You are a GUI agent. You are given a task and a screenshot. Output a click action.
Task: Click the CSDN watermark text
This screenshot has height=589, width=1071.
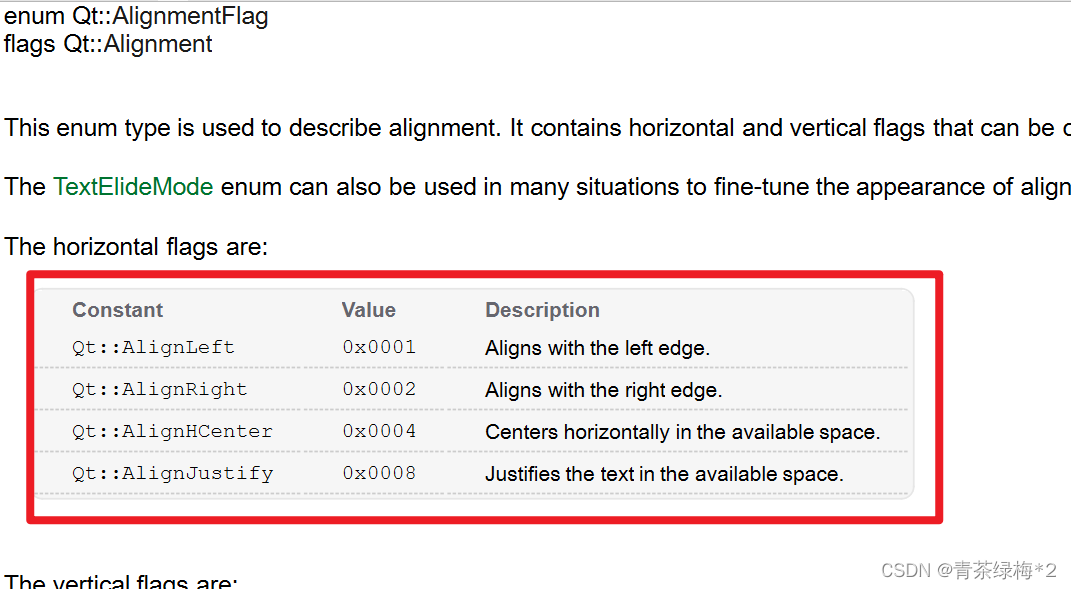coord(968,570)
